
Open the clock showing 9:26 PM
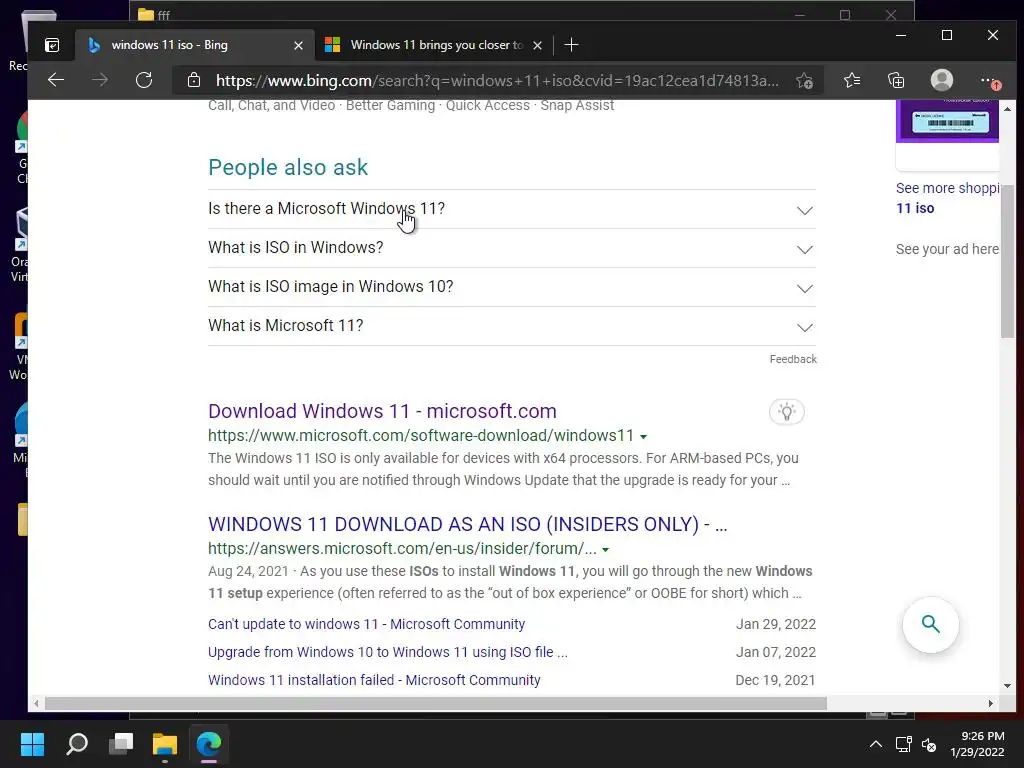[x=977, y=744]
